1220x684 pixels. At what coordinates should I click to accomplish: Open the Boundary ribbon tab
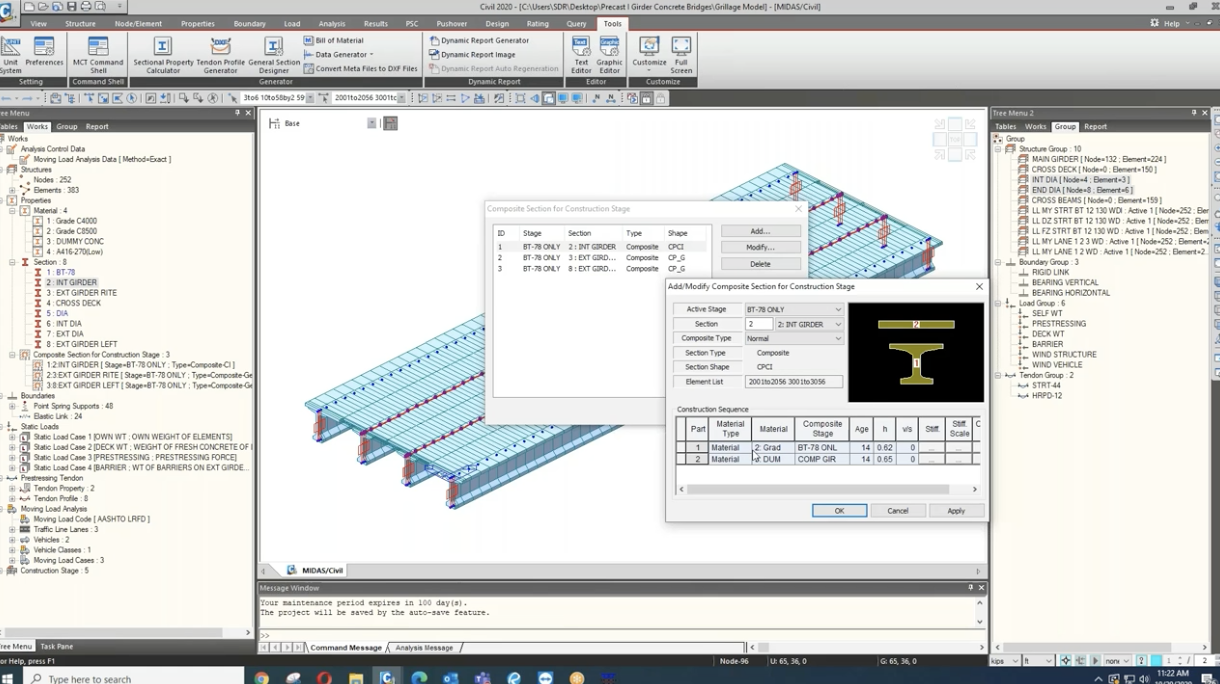pyautogui.click(x=250, y=24)
